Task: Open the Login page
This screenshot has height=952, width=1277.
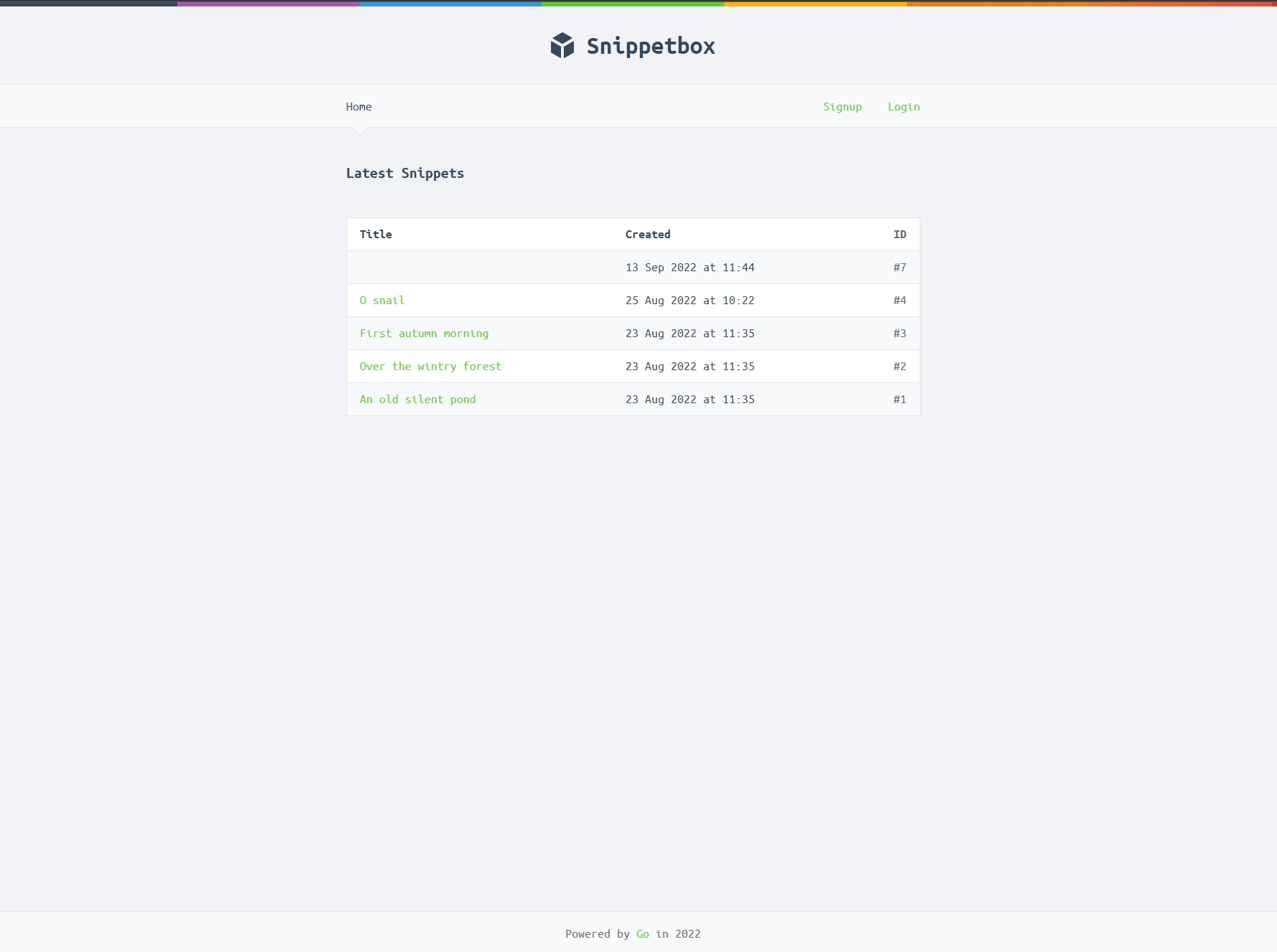Action: tap(903, 106)
